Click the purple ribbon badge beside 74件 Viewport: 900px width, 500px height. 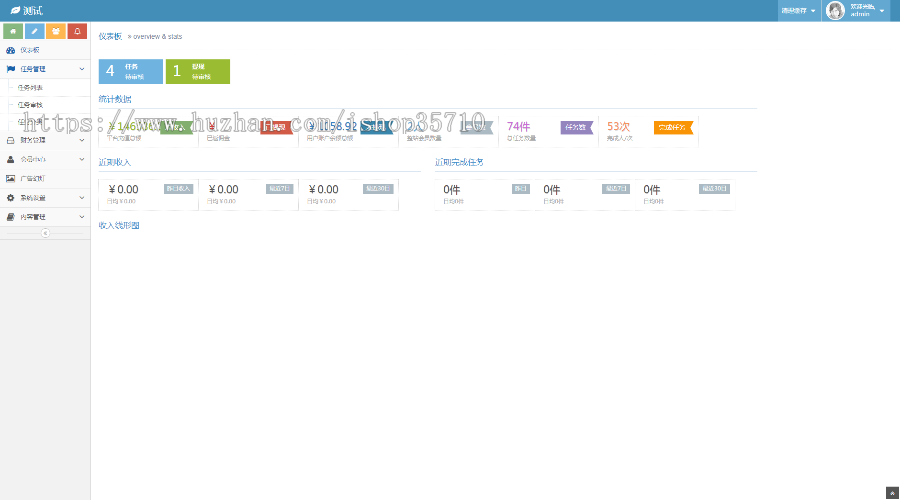click(576, 127)
